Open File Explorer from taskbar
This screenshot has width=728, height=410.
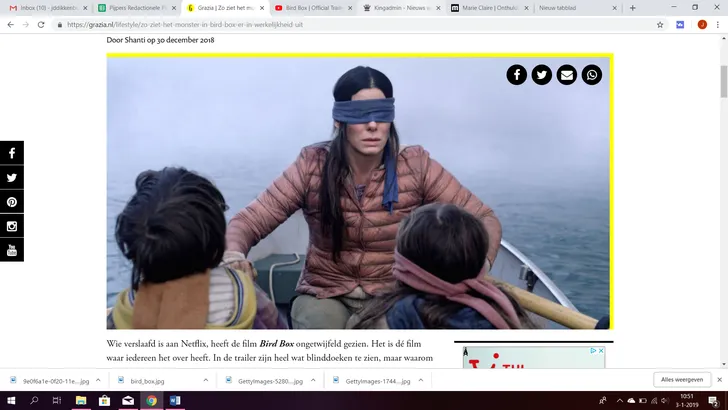[81, 400]
